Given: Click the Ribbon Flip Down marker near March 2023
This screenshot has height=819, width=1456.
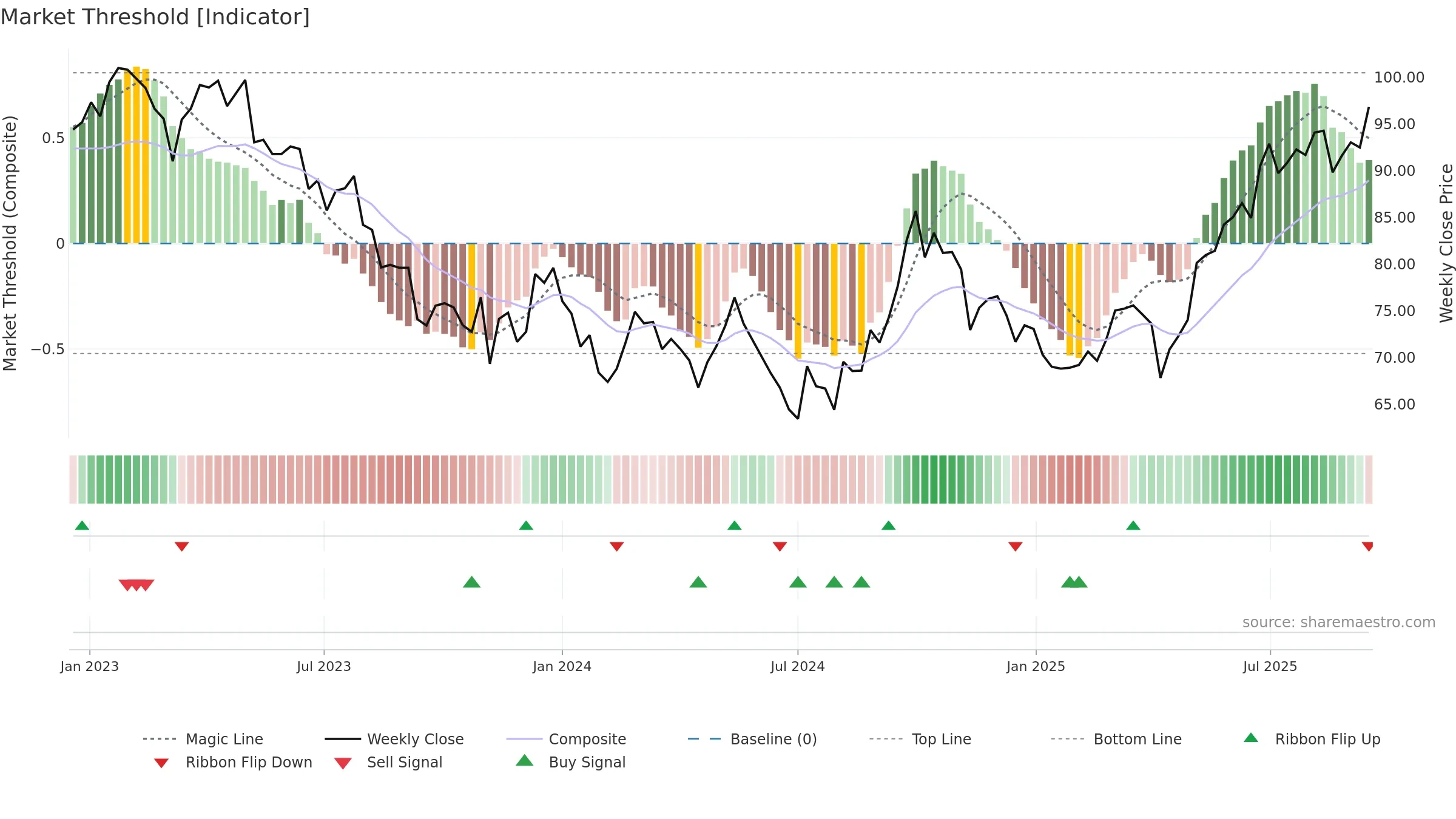Looking at the screenshot, I should click(x=181, y=547).
